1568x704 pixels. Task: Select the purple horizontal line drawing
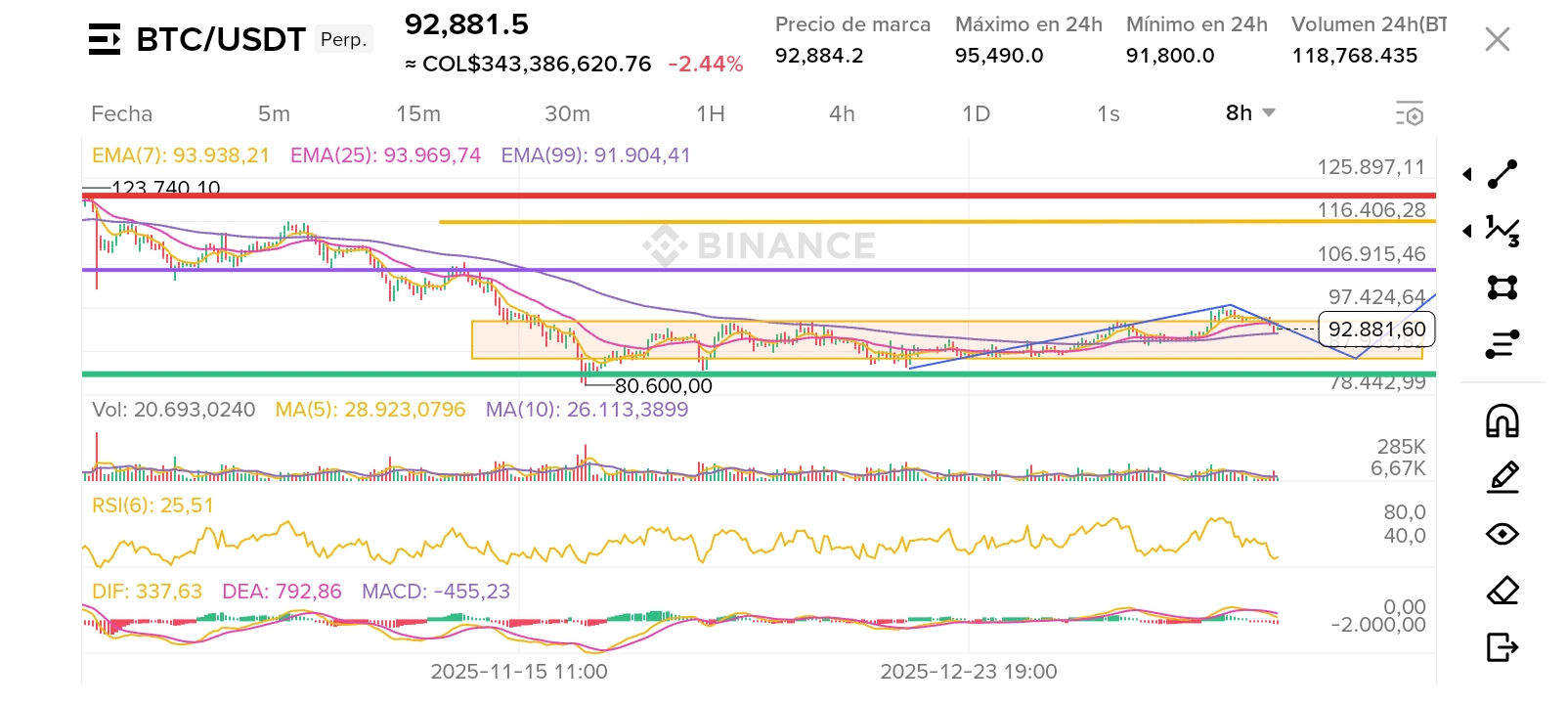click(759, 270)
